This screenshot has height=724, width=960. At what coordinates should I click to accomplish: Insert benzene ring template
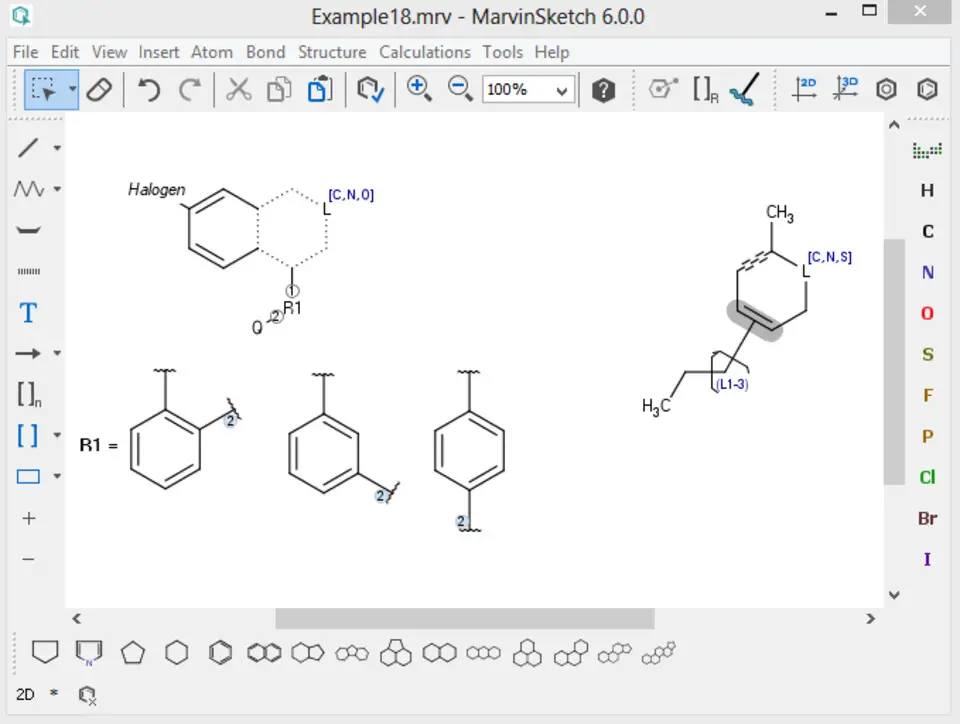point(220,653)
